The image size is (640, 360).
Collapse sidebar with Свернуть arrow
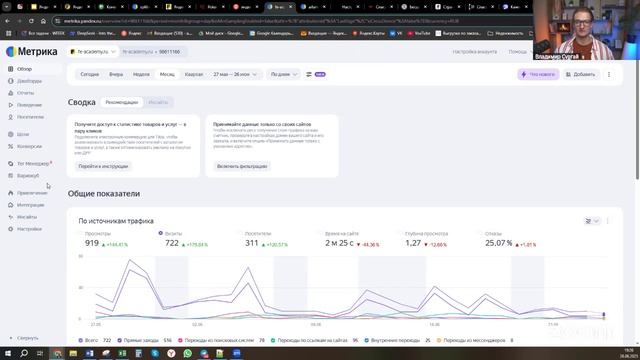tap(11, 338)
